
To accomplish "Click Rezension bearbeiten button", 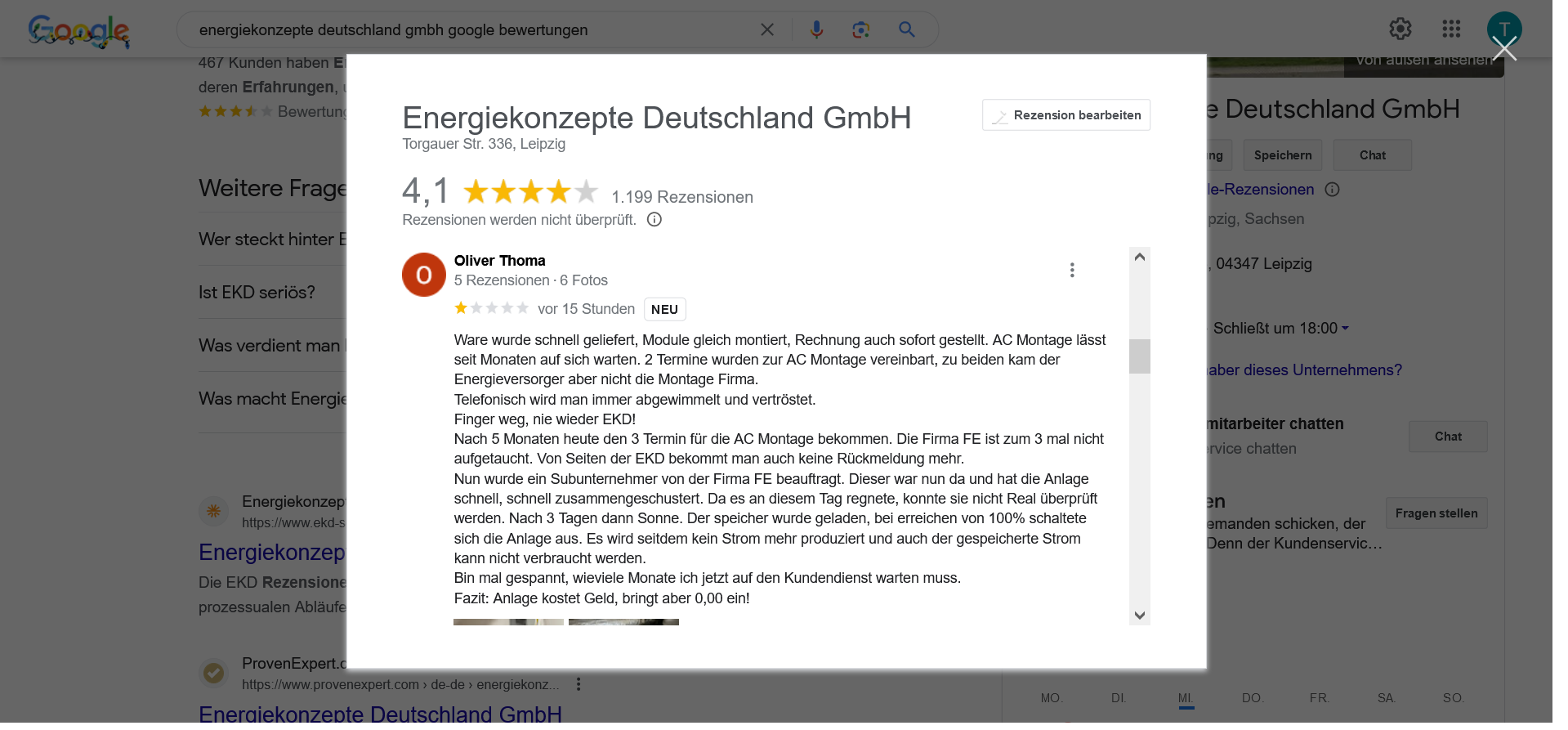I will (x=1066, y=115).
